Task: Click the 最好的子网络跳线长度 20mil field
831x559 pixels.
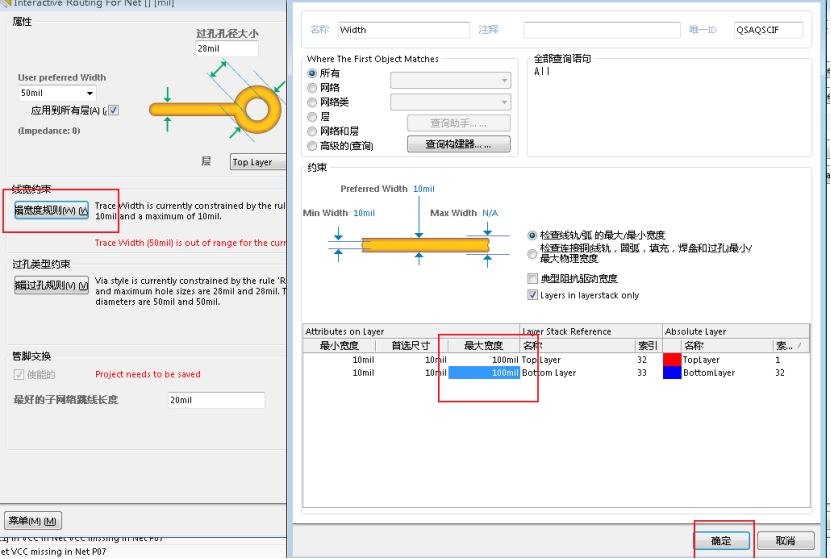Action: (x=216, y=401)
